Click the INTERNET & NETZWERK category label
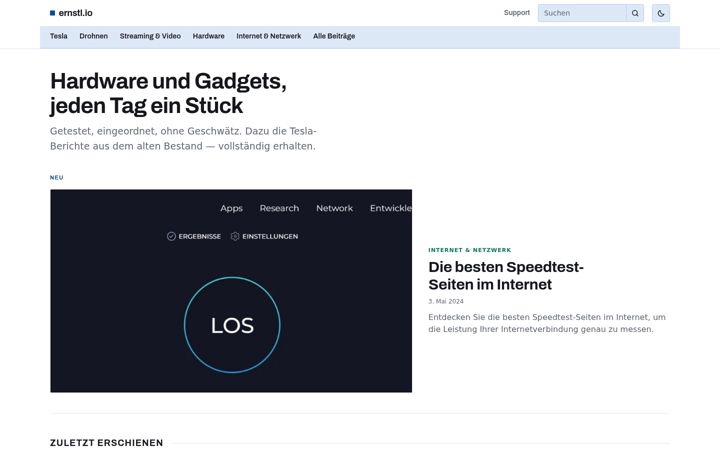The height and width of the screenshot is (450, 720). [470, 250]
